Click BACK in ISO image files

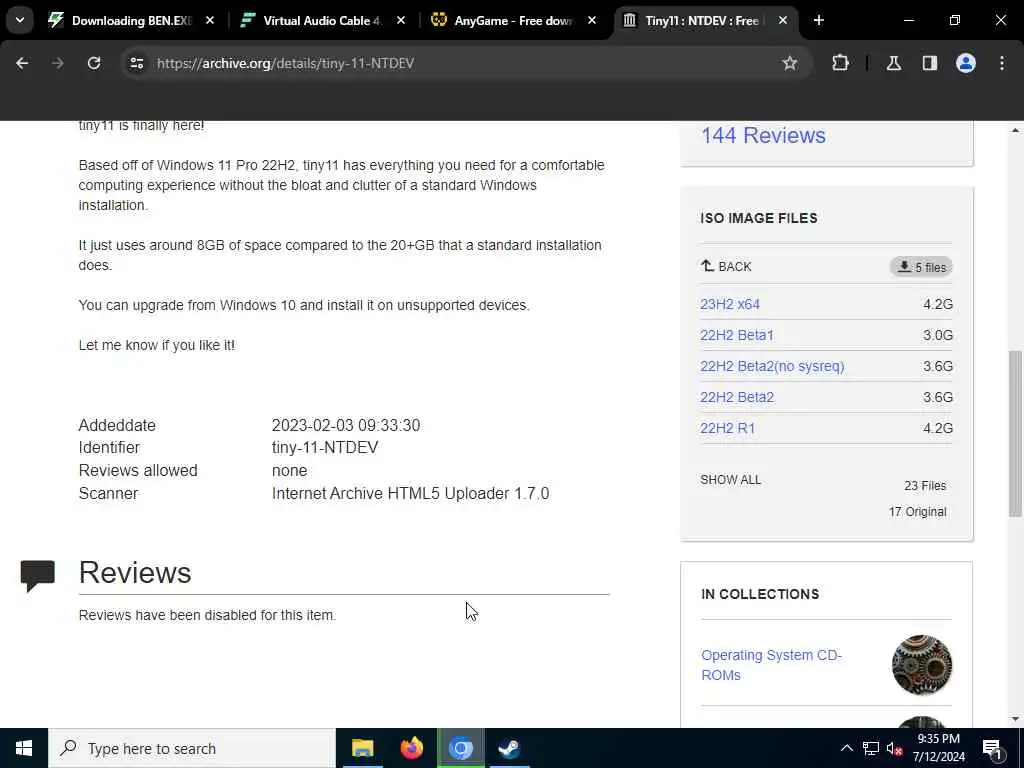(x=726, y=266)
